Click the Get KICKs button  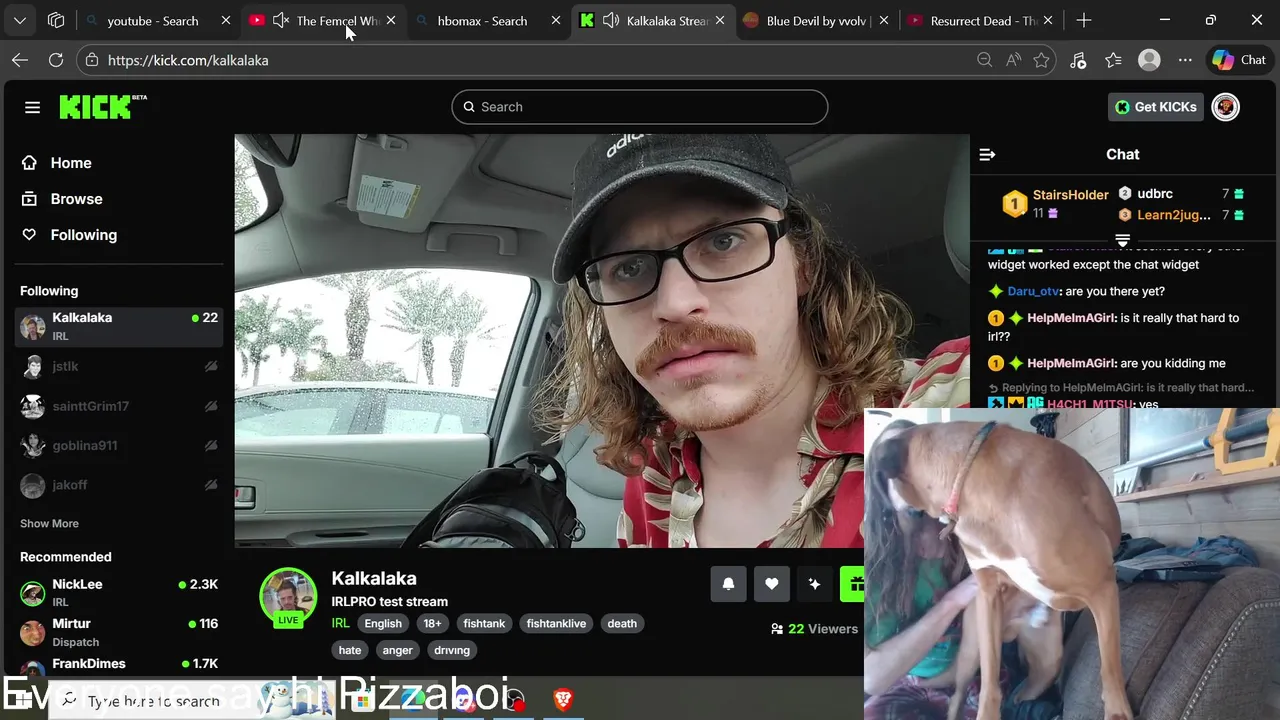pos(1155,107)
